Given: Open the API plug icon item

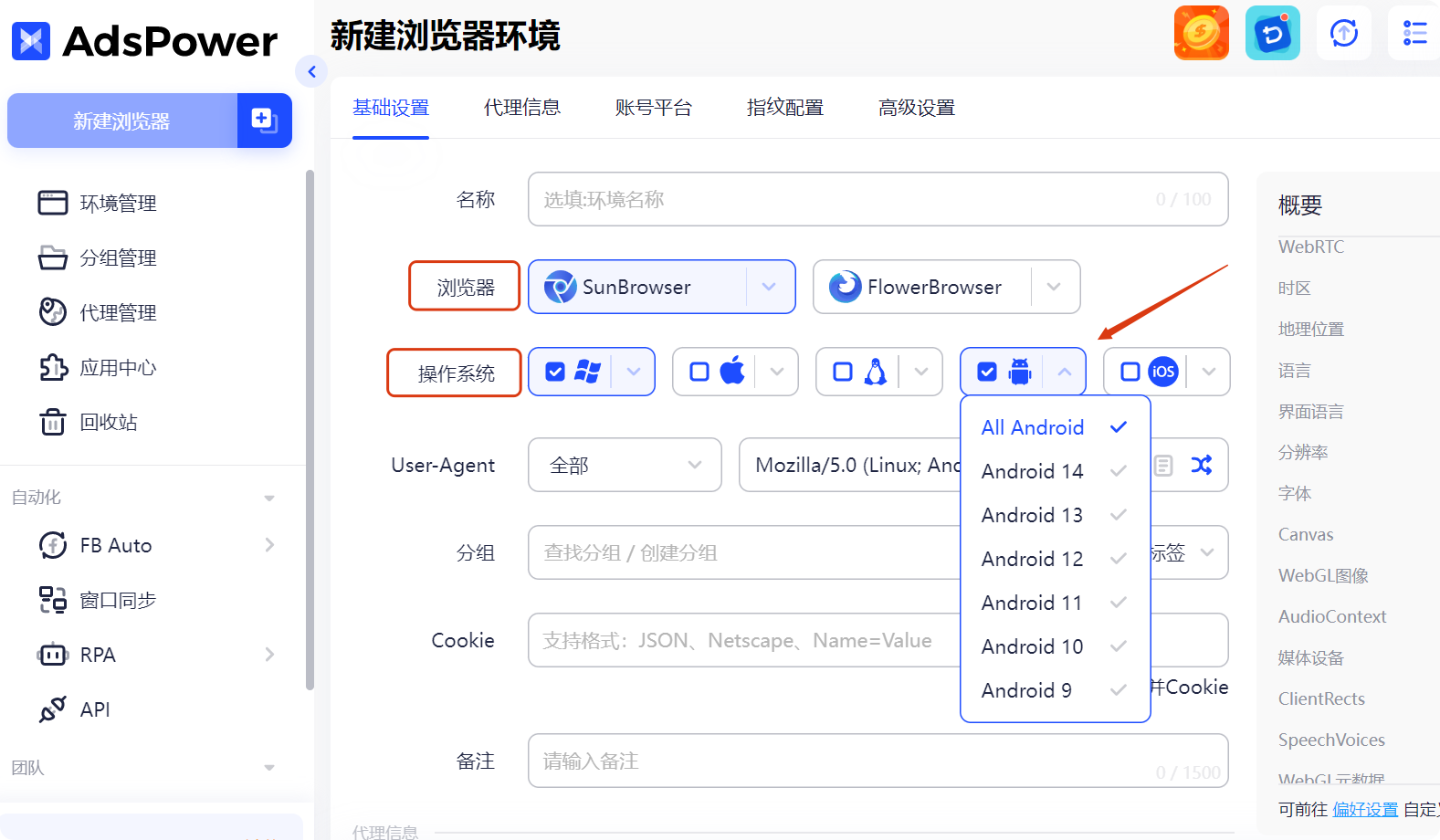Looking at the screenshot, I should click(x=53, y=709).
